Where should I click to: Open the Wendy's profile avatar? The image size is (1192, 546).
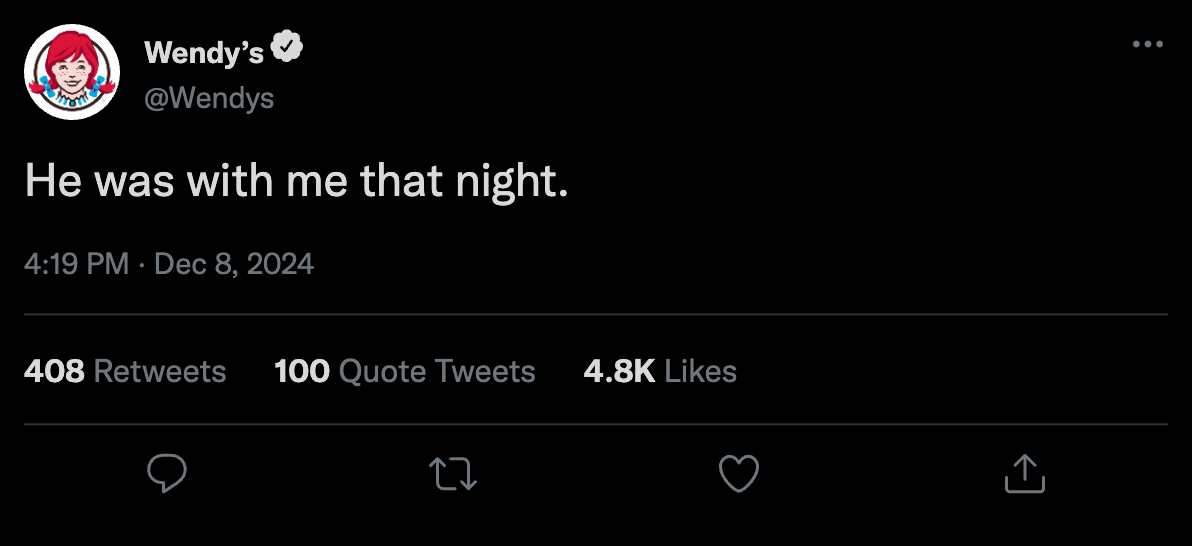point(72,71)
